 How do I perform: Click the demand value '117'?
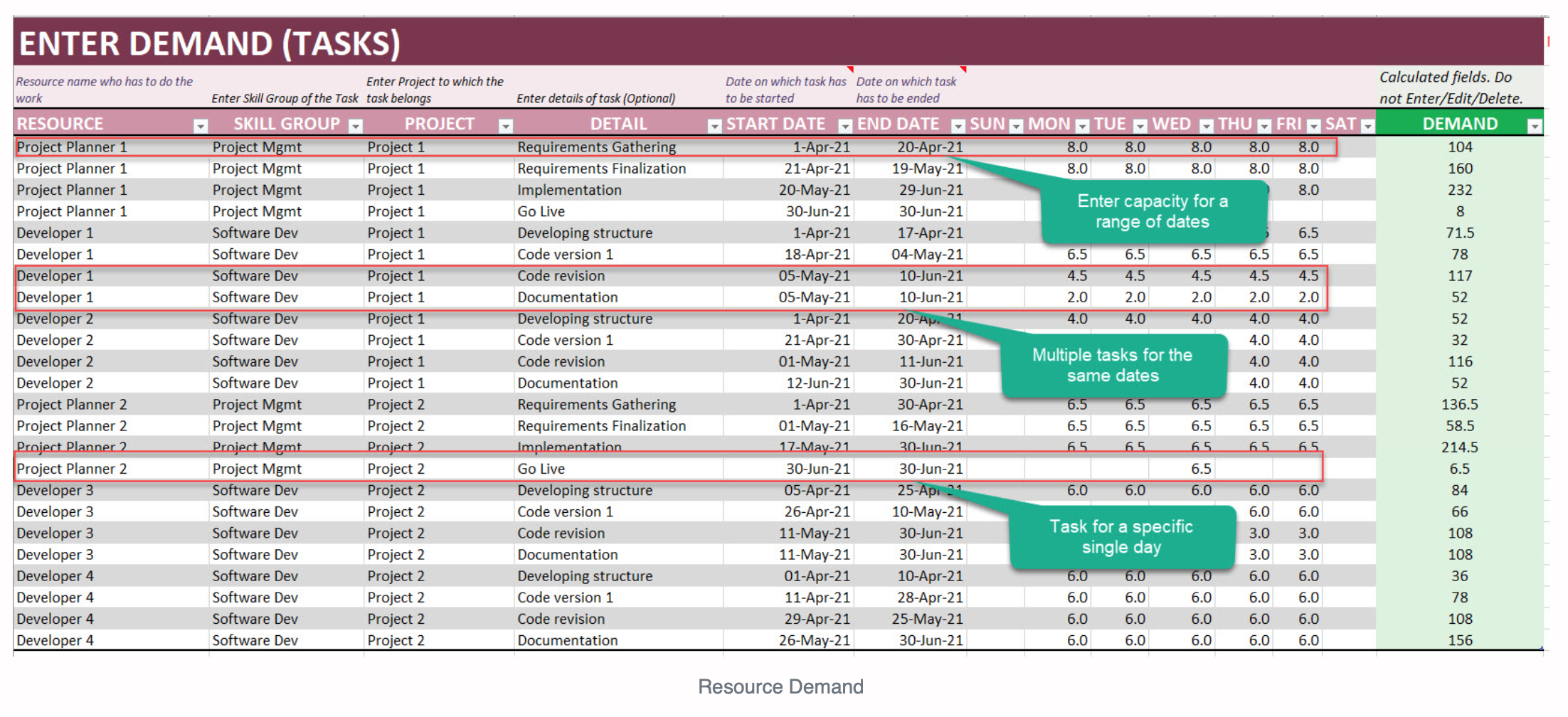pyautogui.click(x=1460, y=276)
